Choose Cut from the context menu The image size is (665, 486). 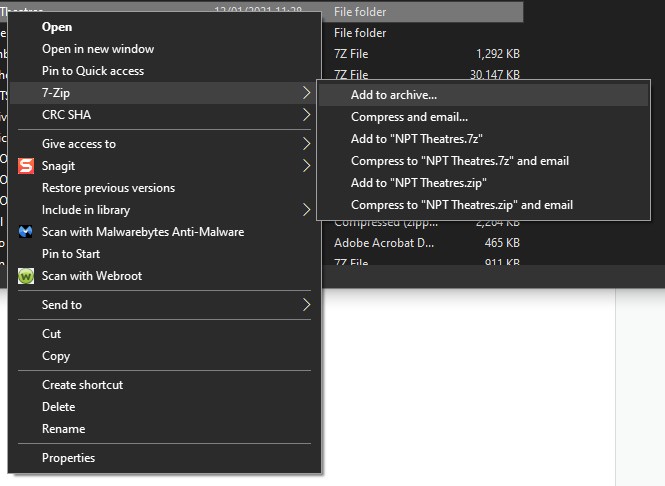pos(165,334)
